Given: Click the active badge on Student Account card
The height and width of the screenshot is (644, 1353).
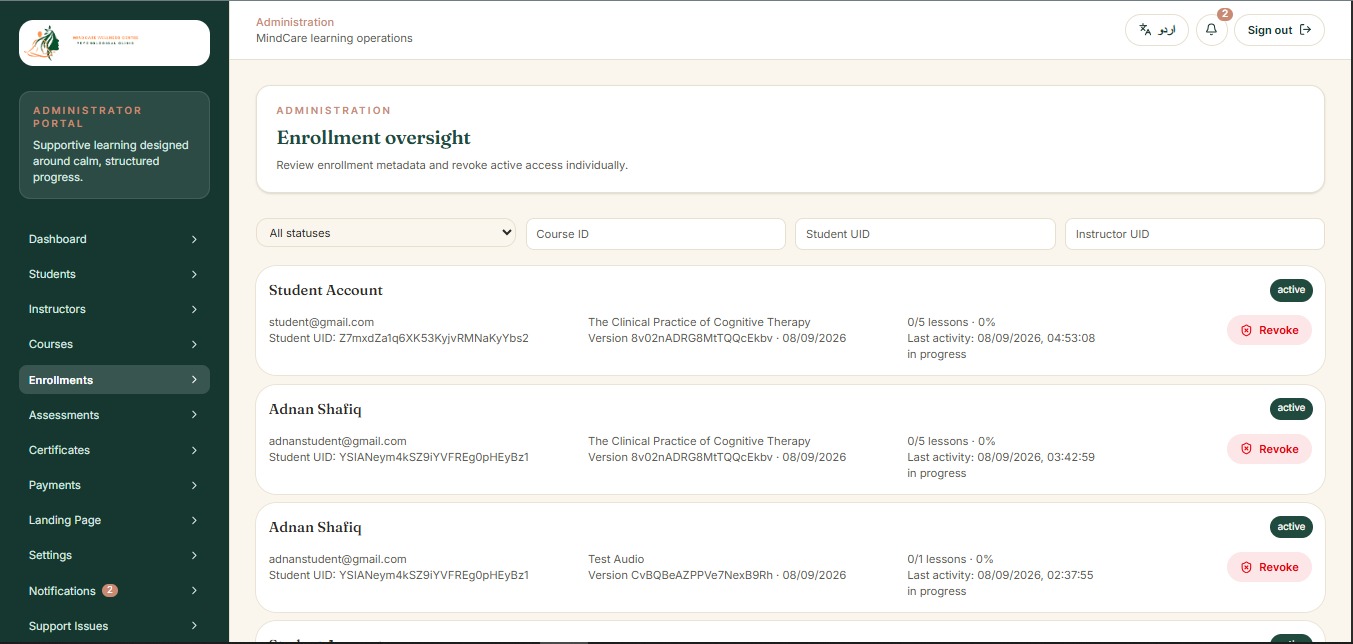Looking at the screenshot, I should coord(1291,290).
